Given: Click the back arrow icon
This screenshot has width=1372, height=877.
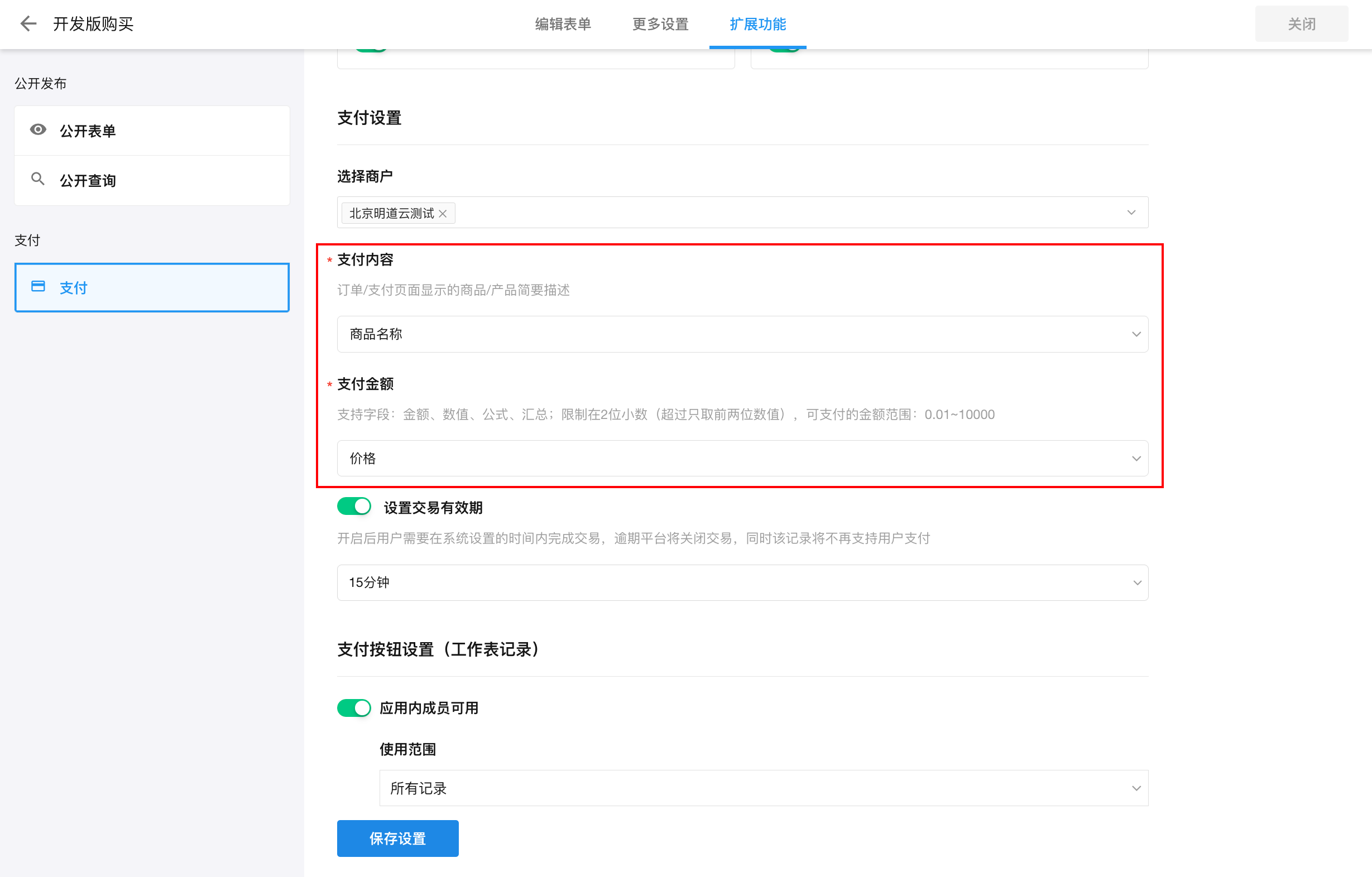Looking at the screenshot, I should tap(28, 24).
